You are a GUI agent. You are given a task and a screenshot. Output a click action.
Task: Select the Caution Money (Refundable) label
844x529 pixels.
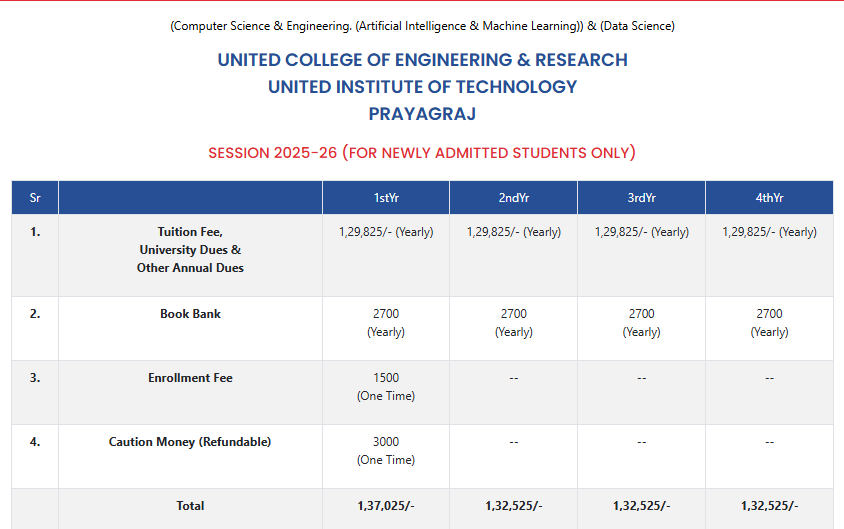coord(190,442)
